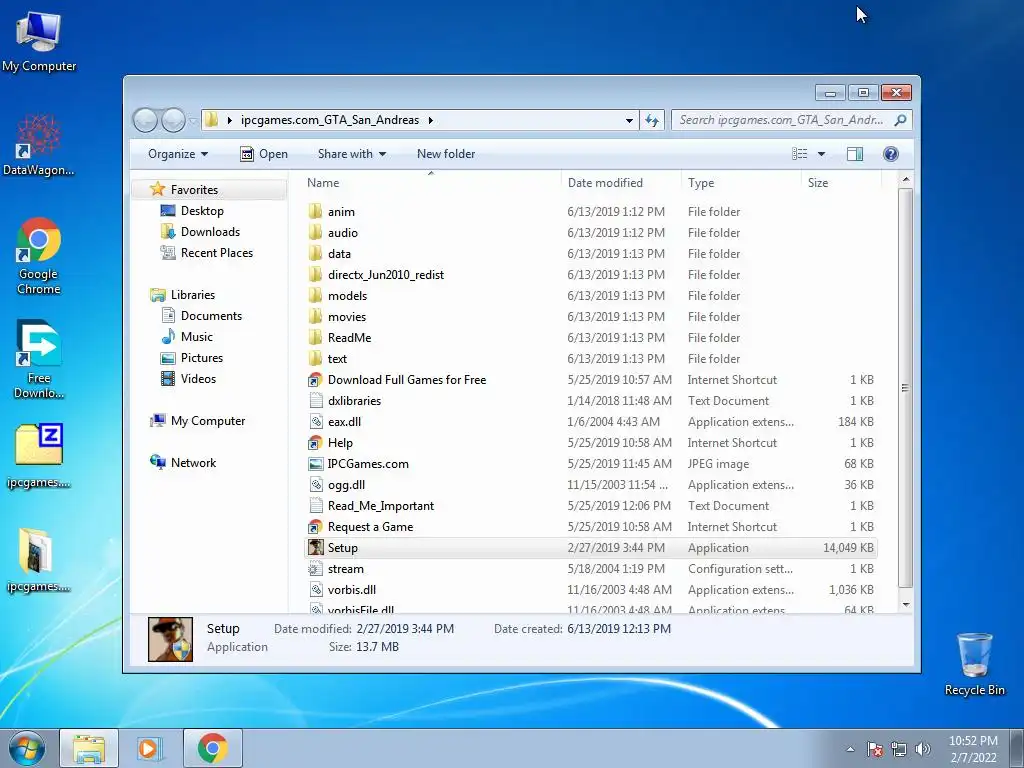
Task: Change view using the view icon
Action: click(799, 153)
